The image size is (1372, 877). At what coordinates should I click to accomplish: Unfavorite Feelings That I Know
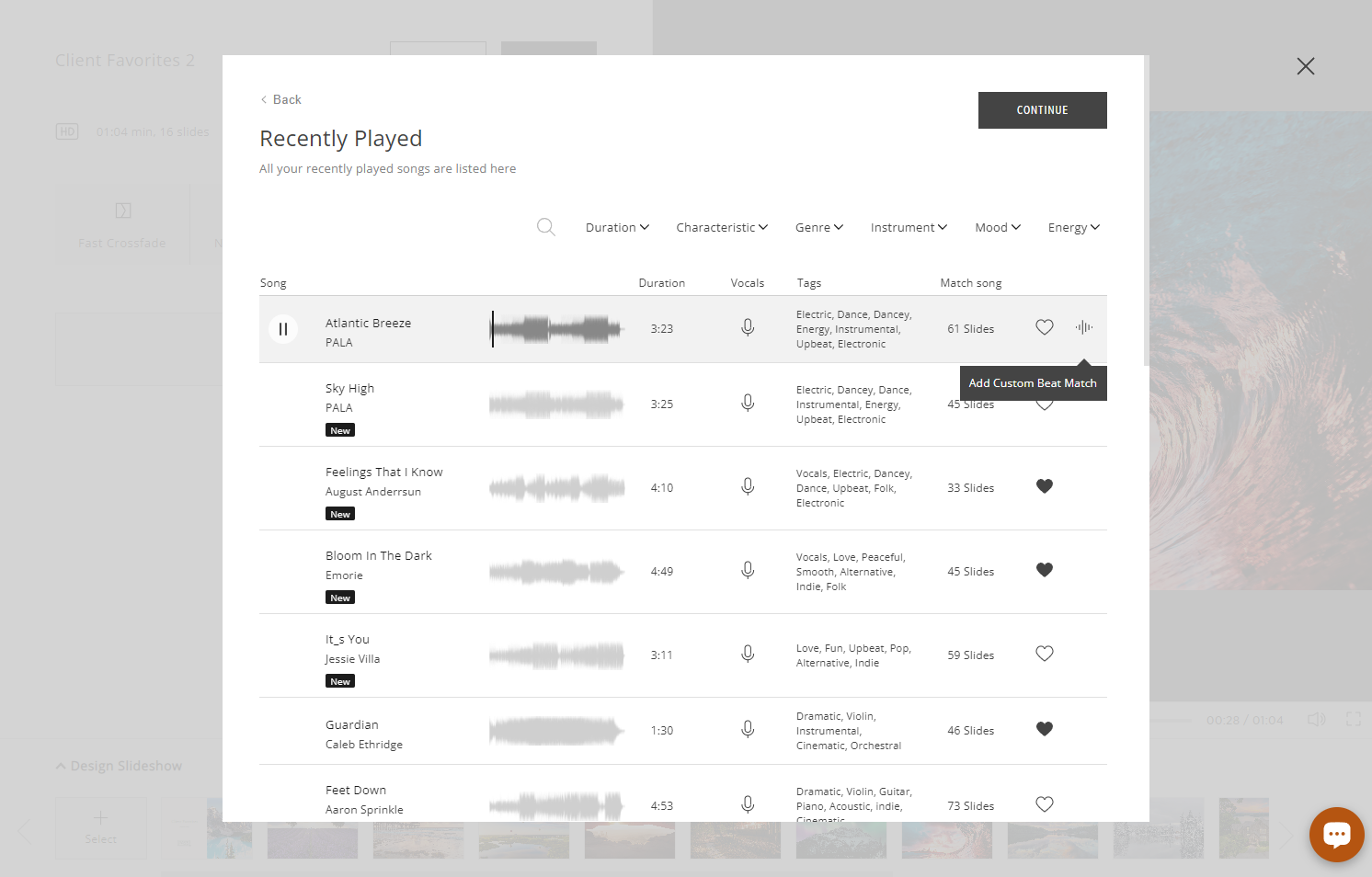pos(1045,486)
